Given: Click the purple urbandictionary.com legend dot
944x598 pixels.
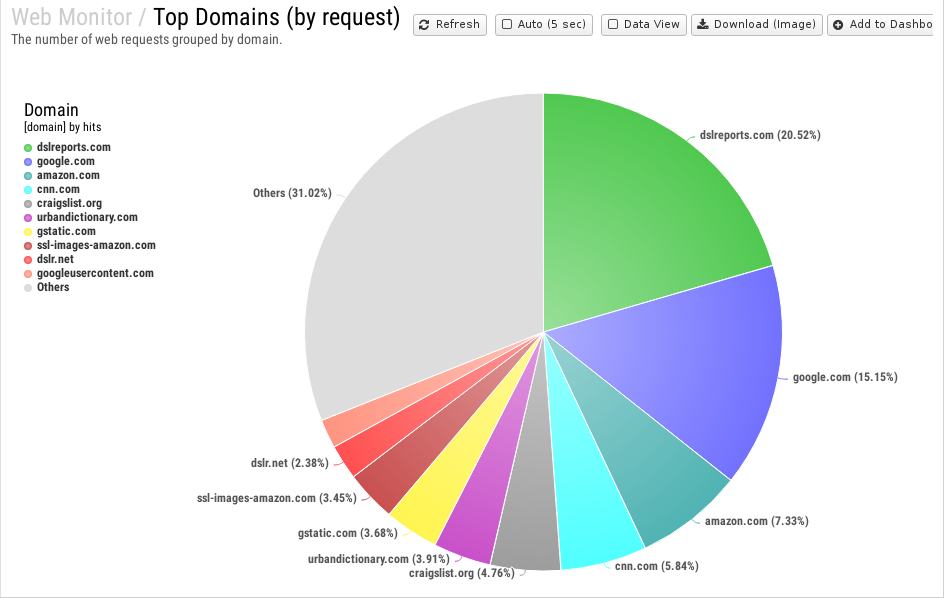Looking at the screenshot, I should (x=28, y=217).
